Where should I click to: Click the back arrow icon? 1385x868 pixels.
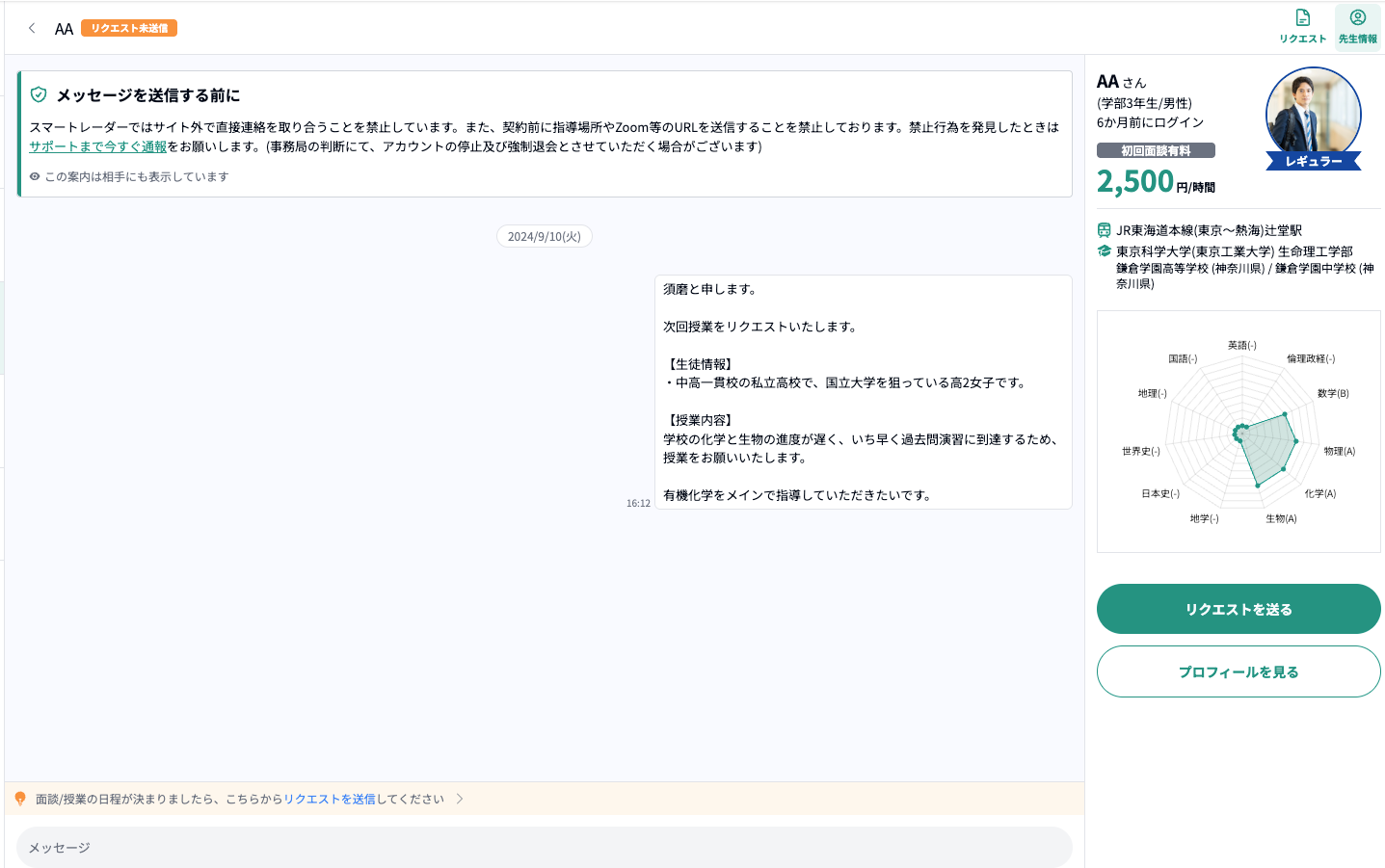coord(32,28)
